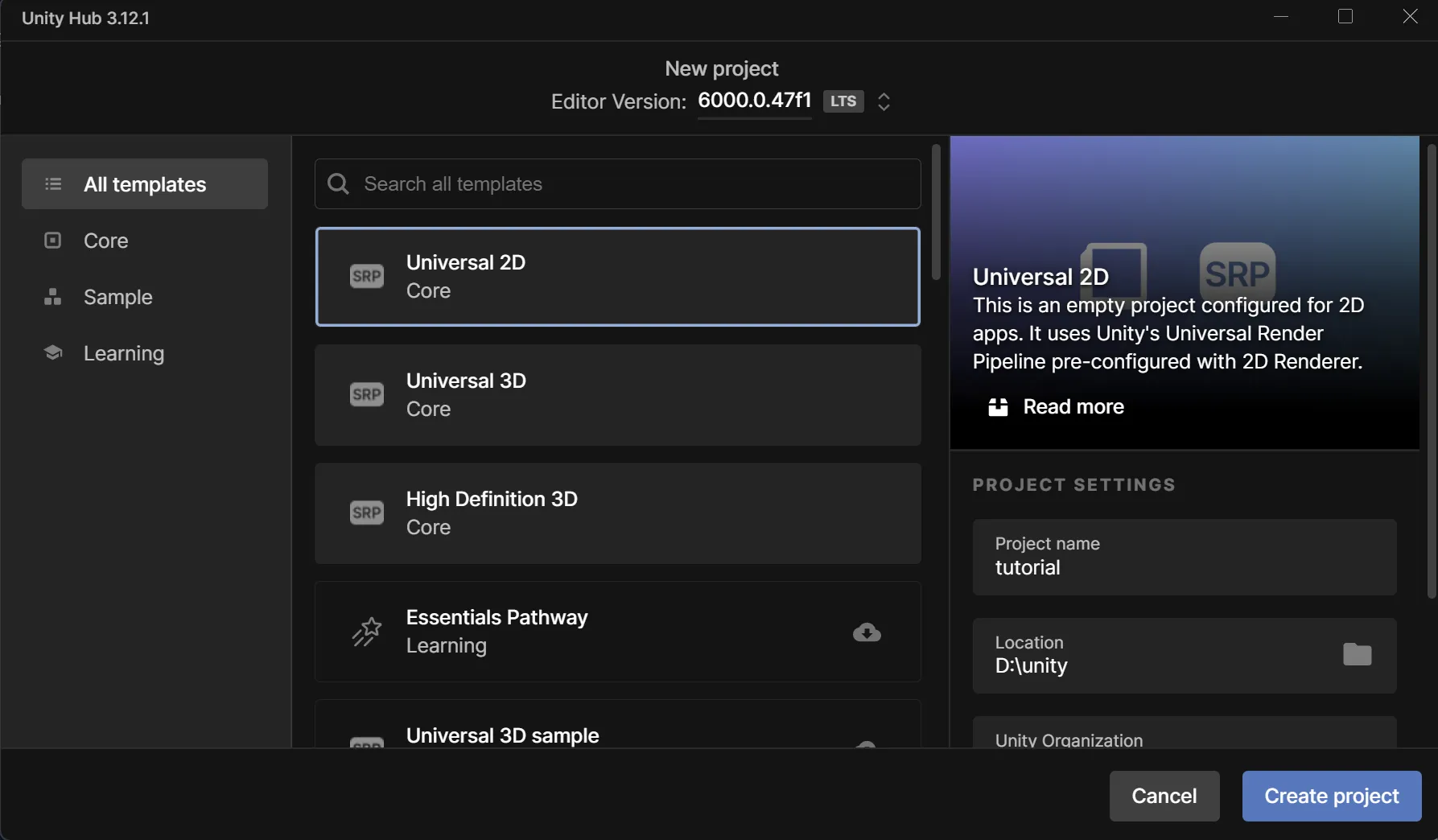1438x840 pixels.
Task: Open the editor version switcher arrows
Action: coord(883,101)
